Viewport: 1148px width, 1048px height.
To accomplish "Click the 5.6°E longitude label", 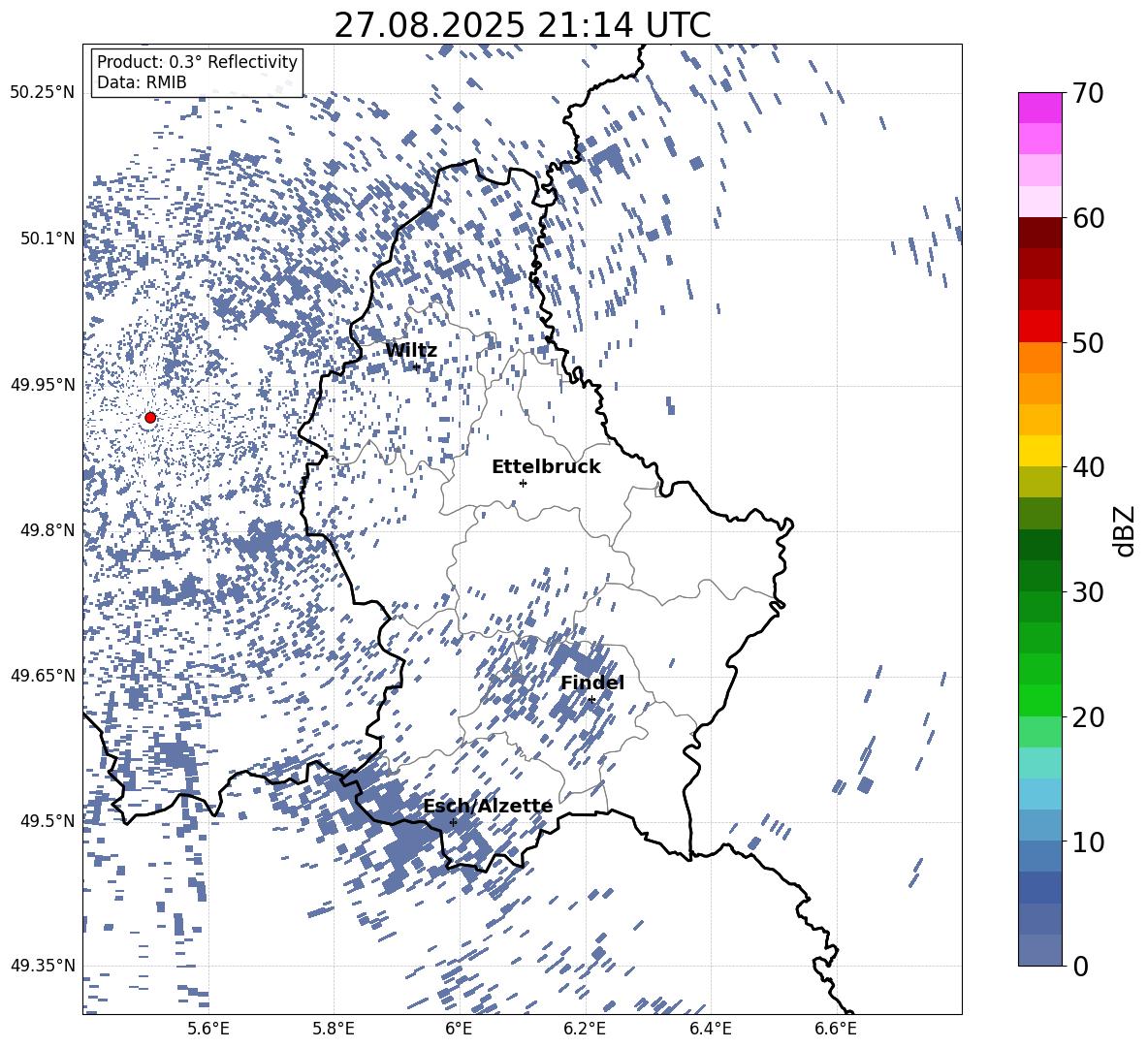I will 208,1029.
